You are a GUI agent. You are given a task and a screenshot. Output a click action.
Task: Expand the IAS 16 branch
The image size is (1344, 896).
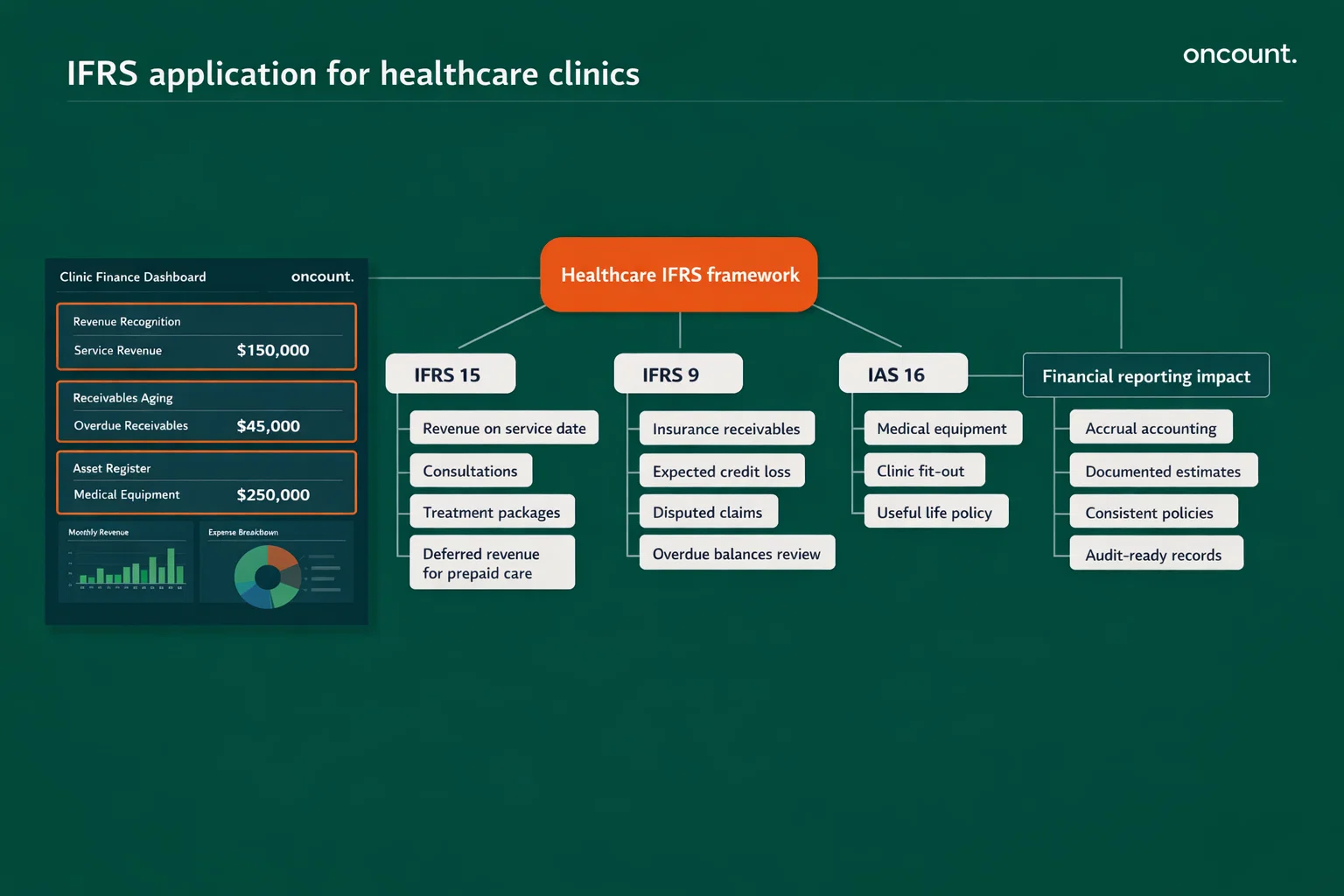click(x=902, y=374)
